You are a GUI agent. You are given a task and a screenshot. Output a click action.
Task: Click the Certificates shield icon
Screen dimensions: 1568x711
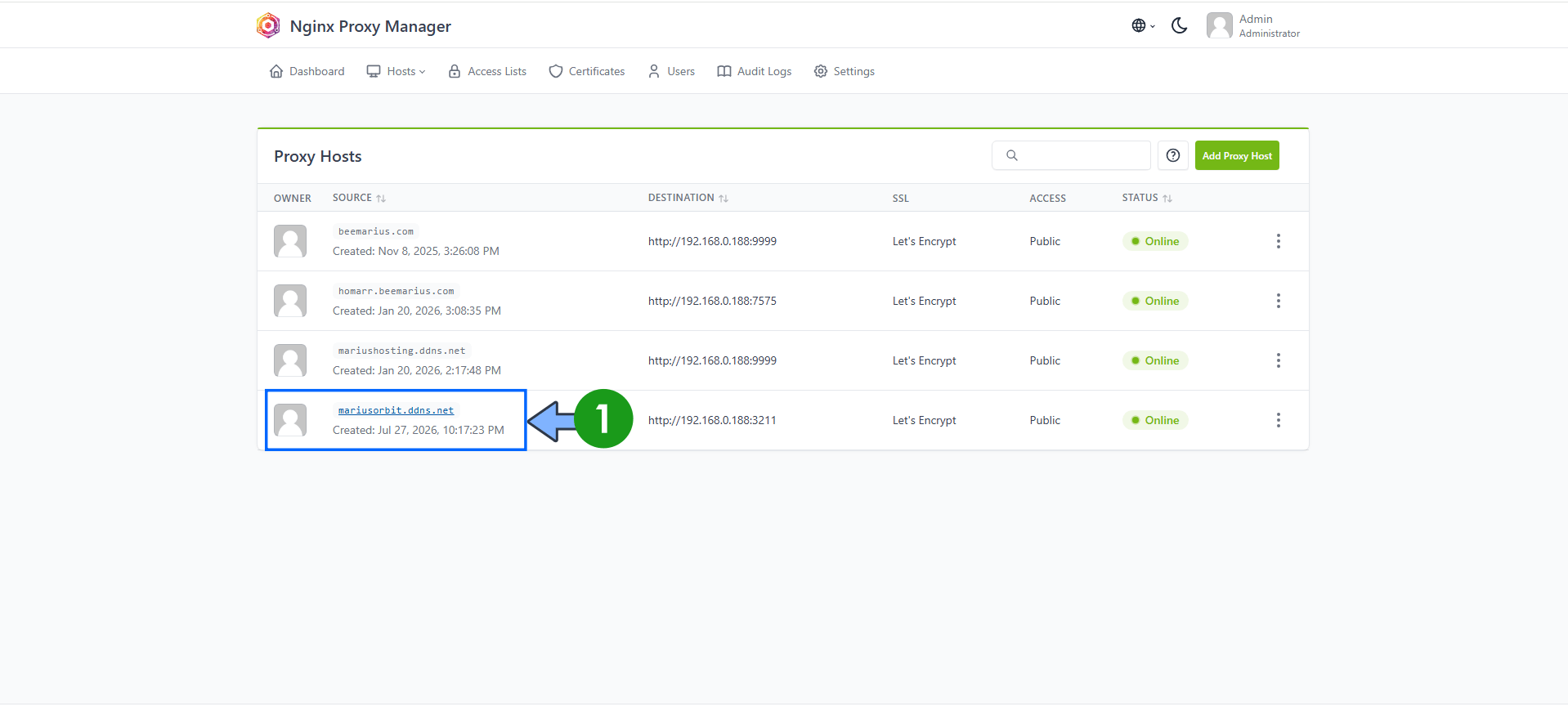coord(556,71)
